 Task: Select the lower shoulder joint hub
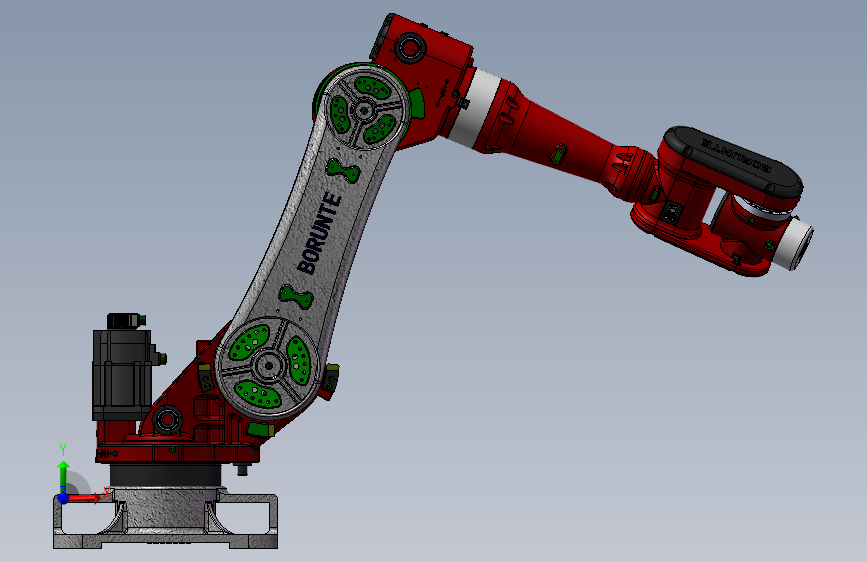click(x=268, y=366)
